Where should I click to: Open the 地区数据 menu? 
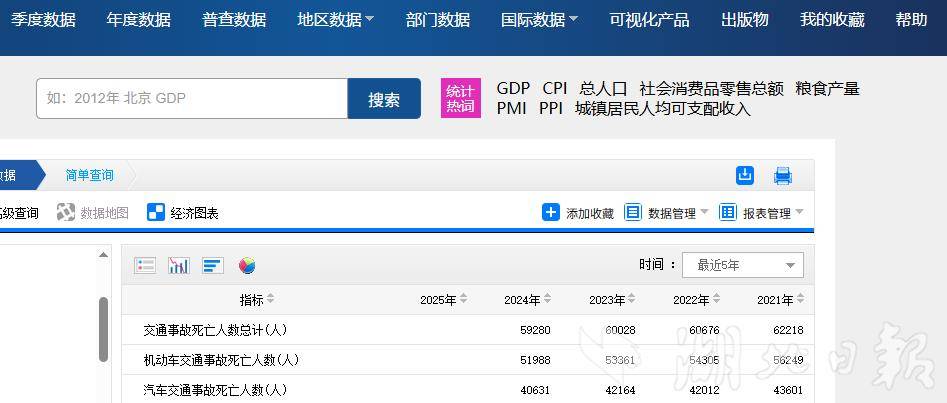pos(335,20)
